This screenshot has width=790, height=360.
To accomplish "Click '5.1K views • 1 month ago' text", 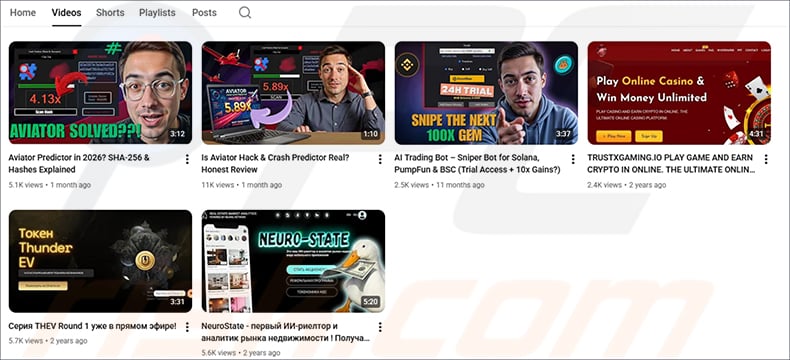I will point(49,185).
